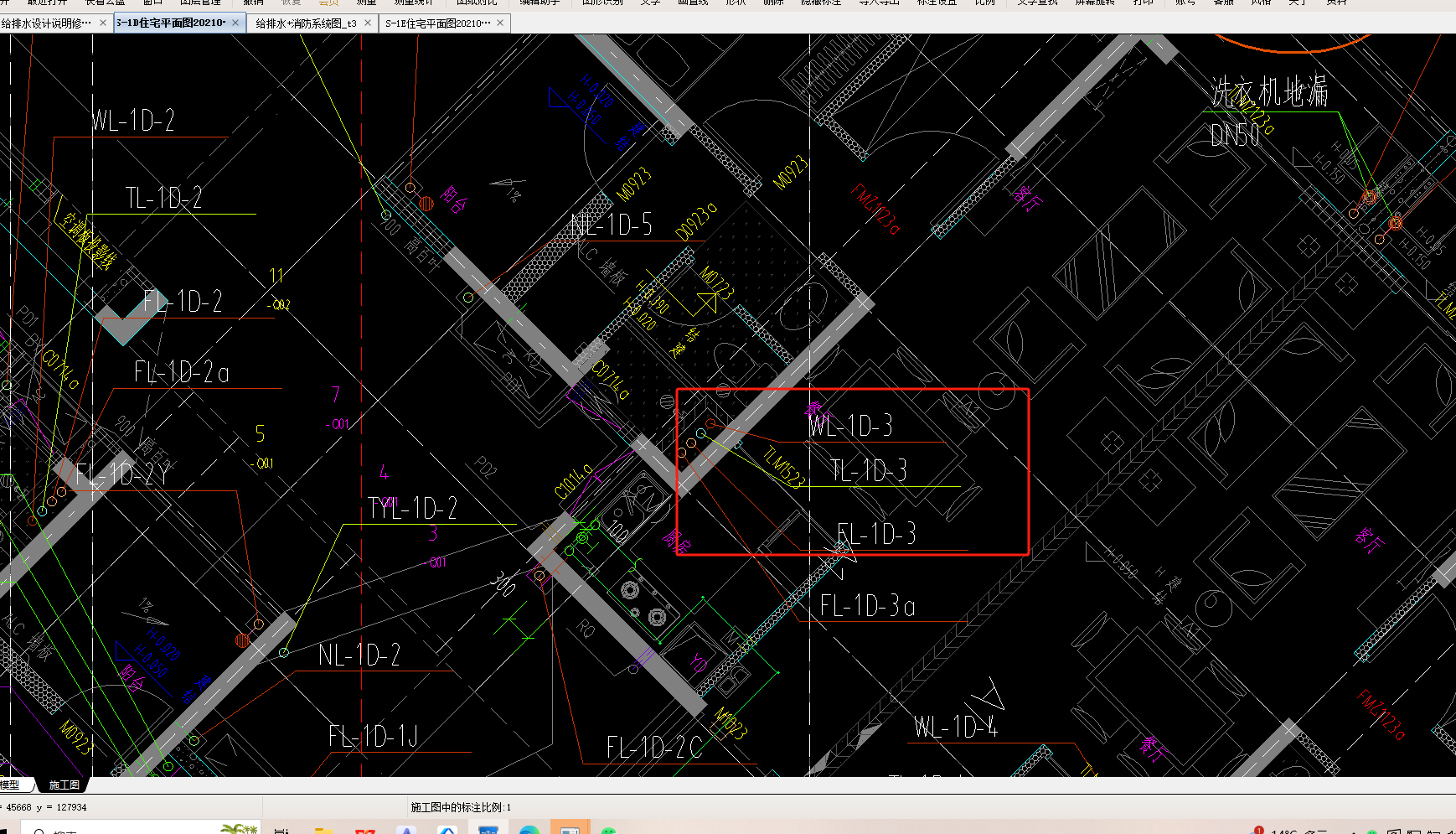Click the coordinate readout y = 127934
The width and height of the screenshot is (1456, 834).
[61, 807]
